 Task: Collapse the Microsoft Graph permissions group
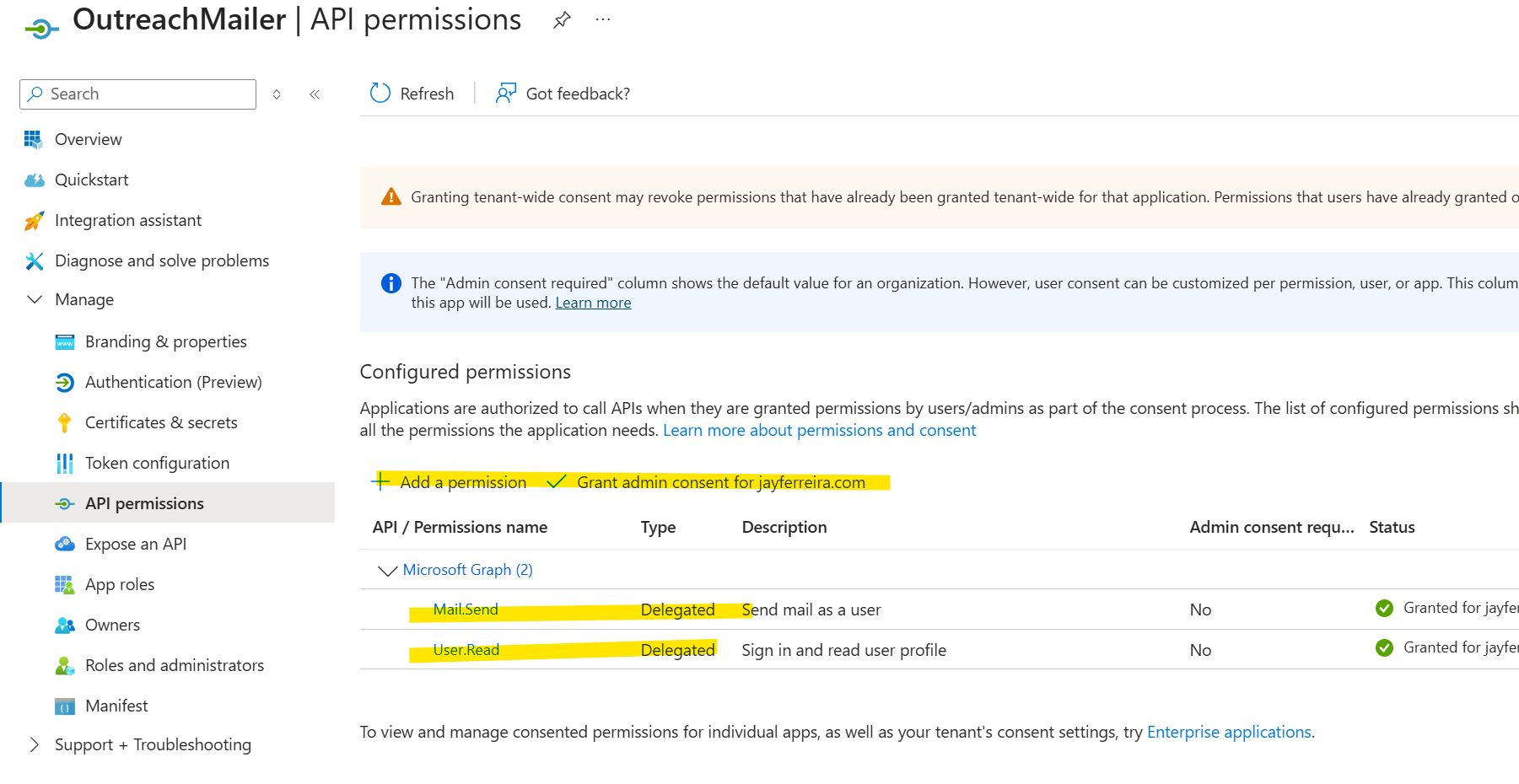click(x=387, y=570)
